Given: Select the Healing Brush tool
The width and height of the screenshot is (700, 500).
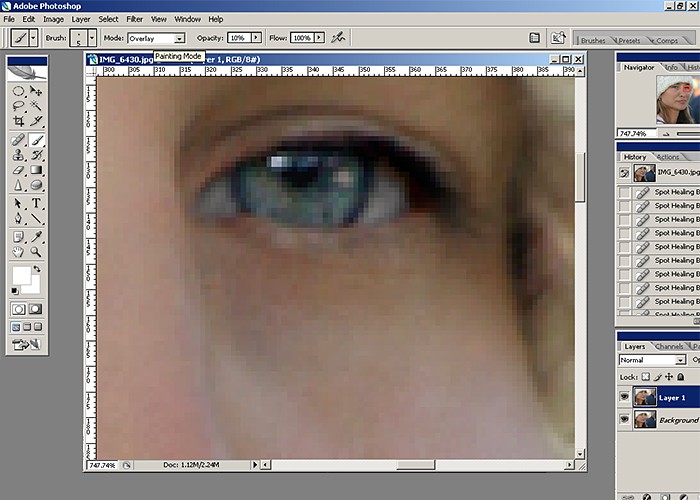Looking at the screenshot, I should tap(18, 140).
